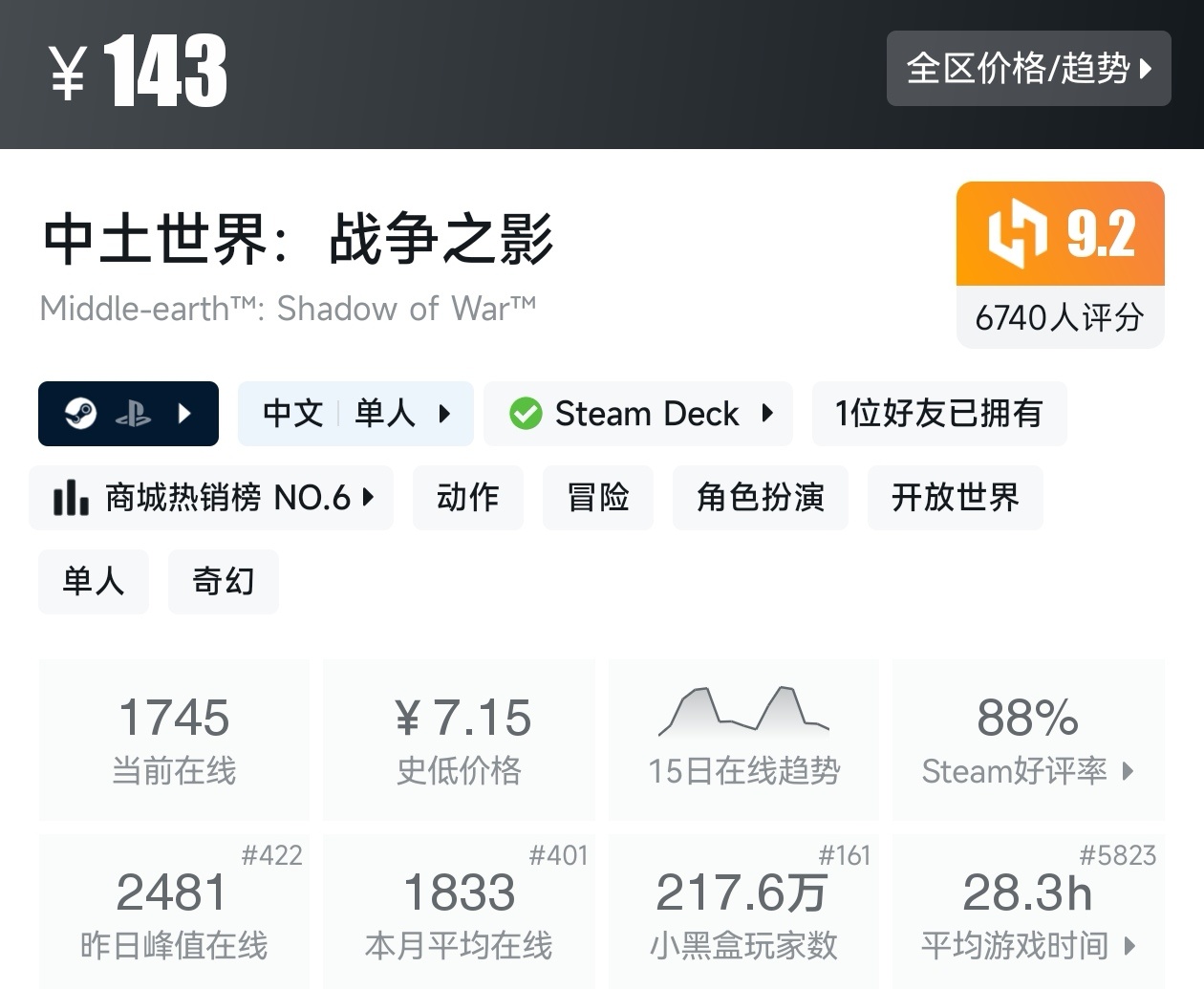Open the 全区价格/趋势 price trend button

(x=1028, y=68)
